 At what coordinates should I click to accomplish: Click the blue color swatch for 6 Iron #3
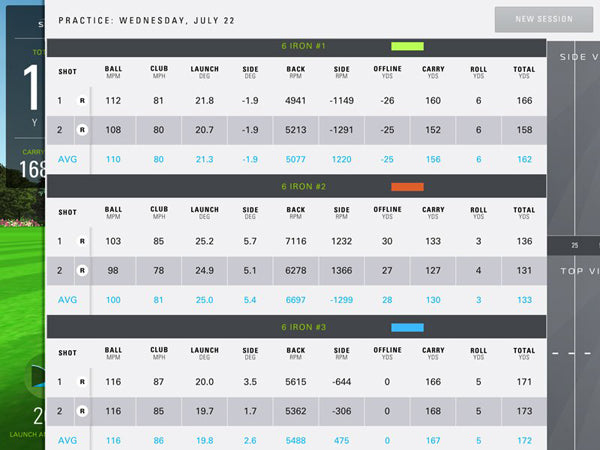point(407,327)
